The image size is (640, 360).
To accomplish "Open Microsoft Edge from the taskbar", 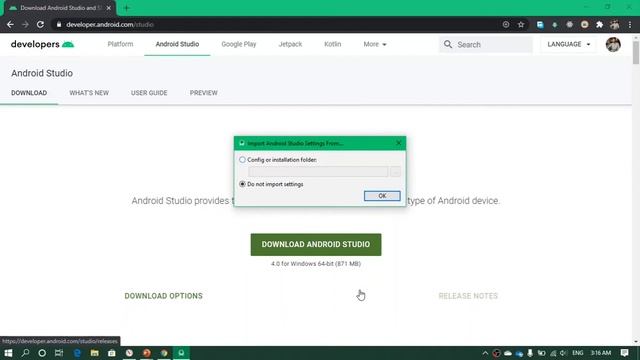I will point(77,353).
